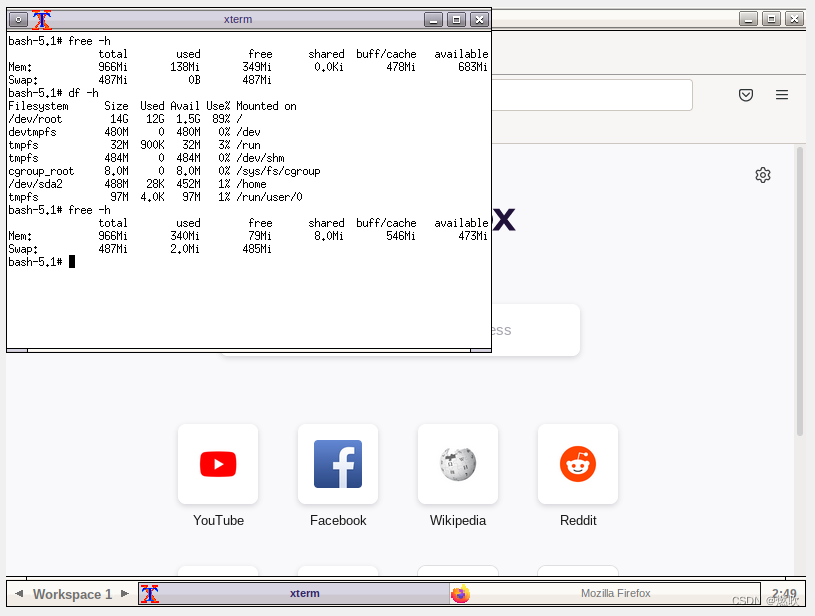Click the Firefox icon in the taskbar

tap(461, 594)
